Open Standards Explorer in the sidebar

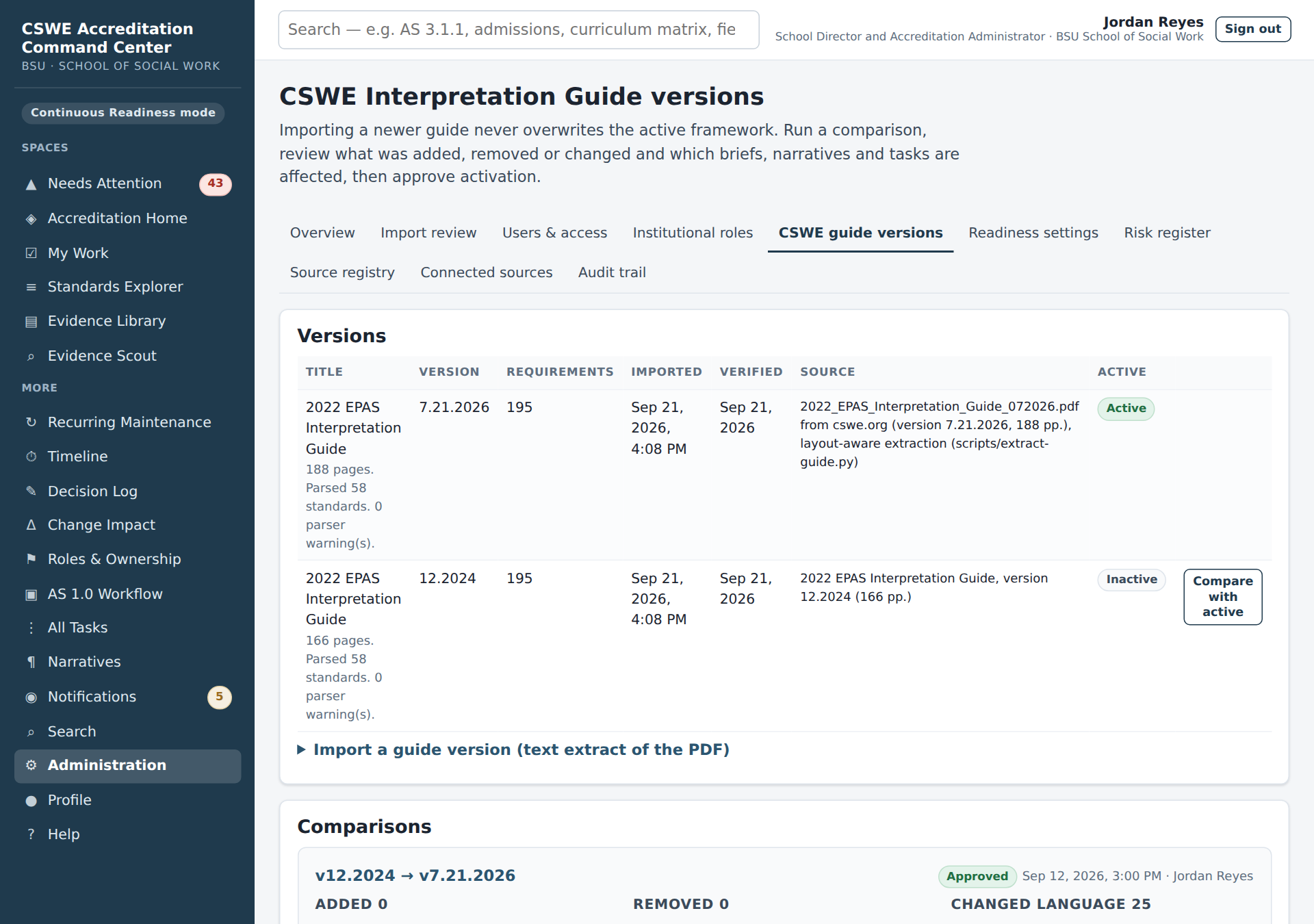coord(127,287)
